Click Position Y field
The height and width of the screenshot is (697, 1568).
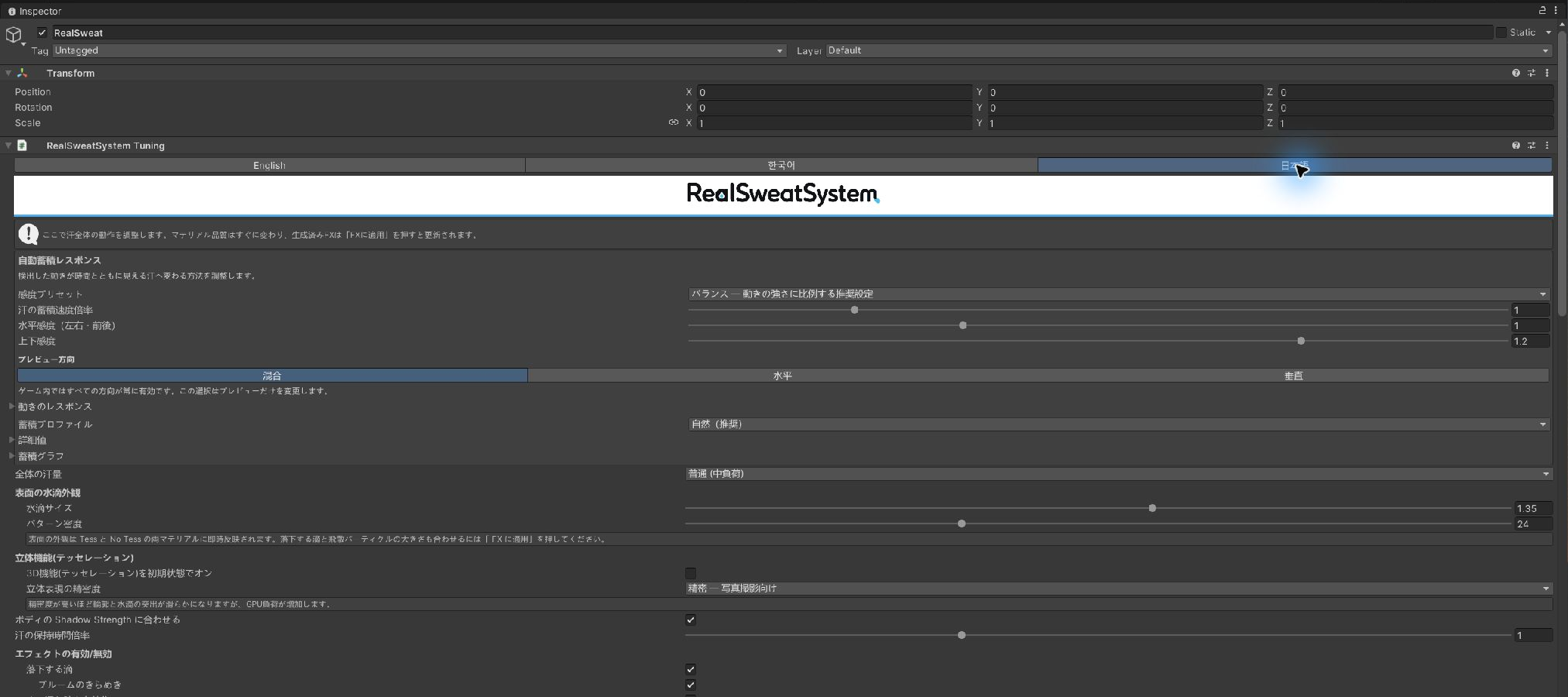click(x=1125, y=91)
